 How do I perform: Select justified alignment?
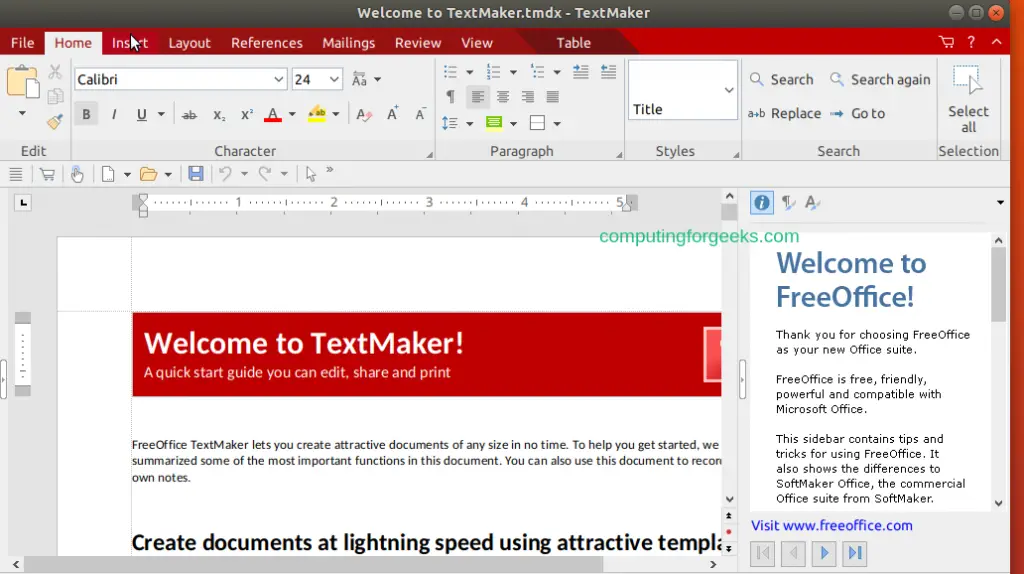(x=552, y=97)
